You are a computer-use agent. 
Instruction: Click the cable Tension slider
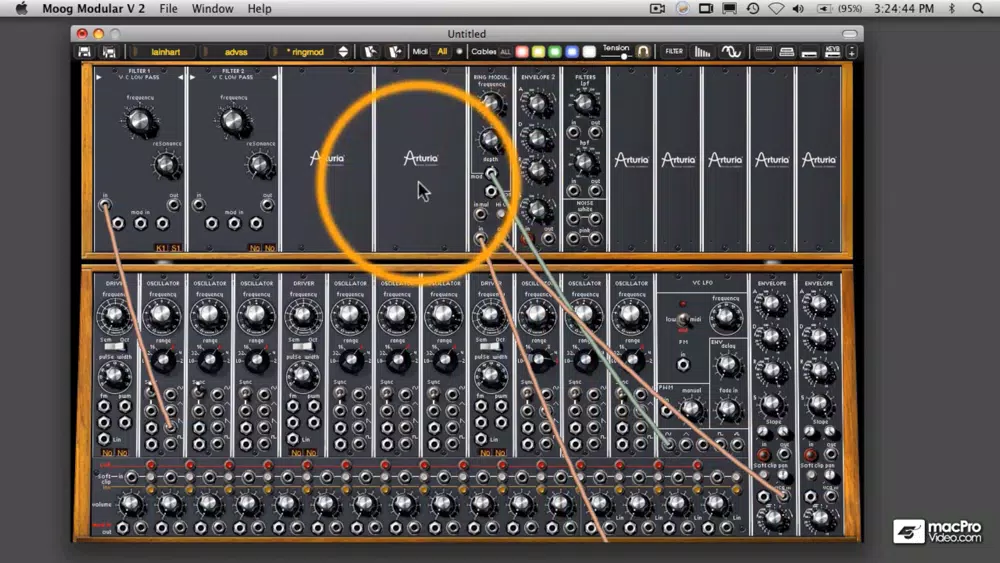[616, 56]
